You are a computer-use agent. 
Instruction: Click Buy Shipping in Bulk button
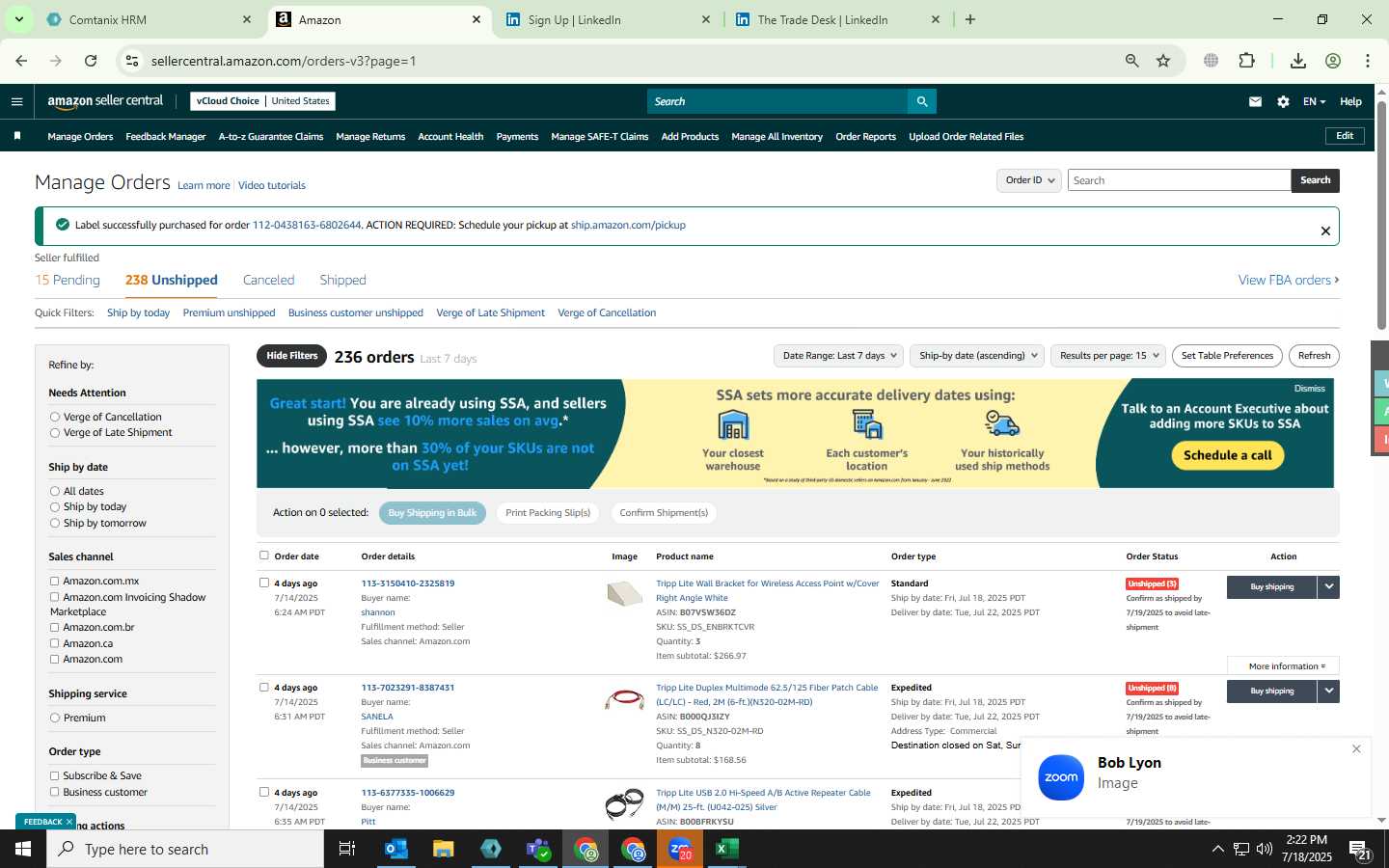tap(432, 513)
